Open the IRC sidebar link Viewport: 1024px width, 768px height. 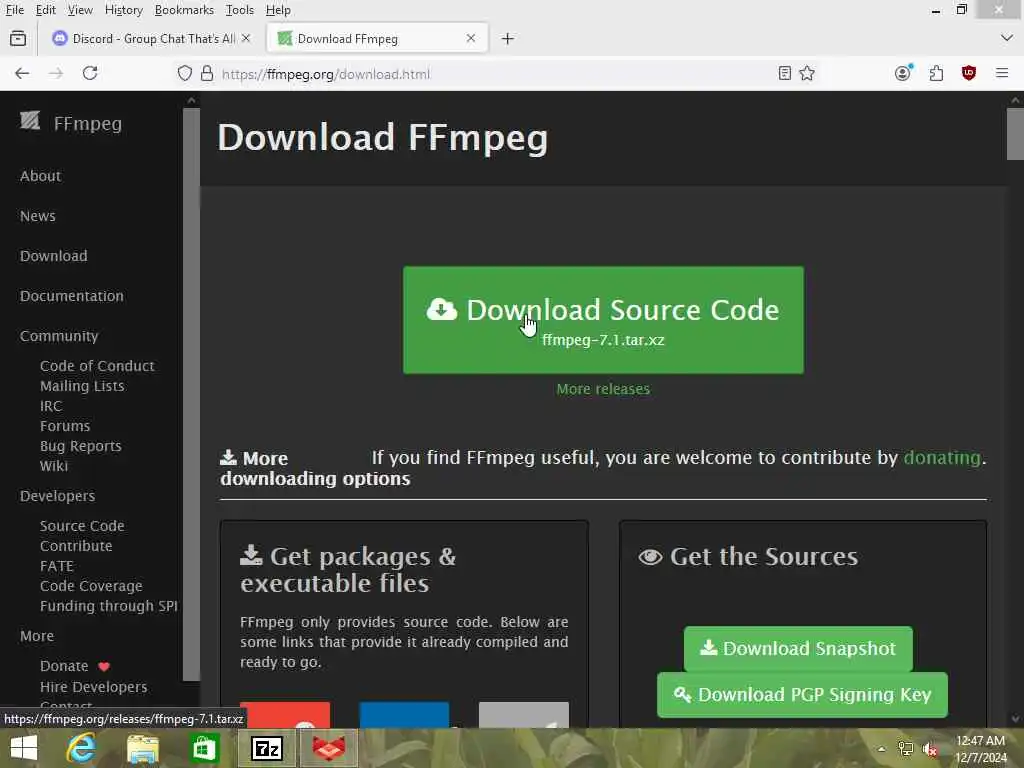coord(51,406)
